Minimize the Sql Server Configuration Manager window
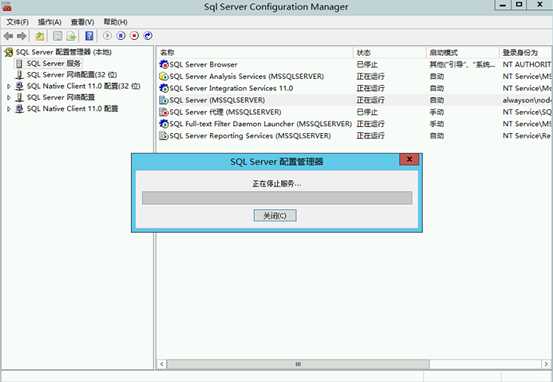This screenshot has height=382, width=553. coord(503,5)
